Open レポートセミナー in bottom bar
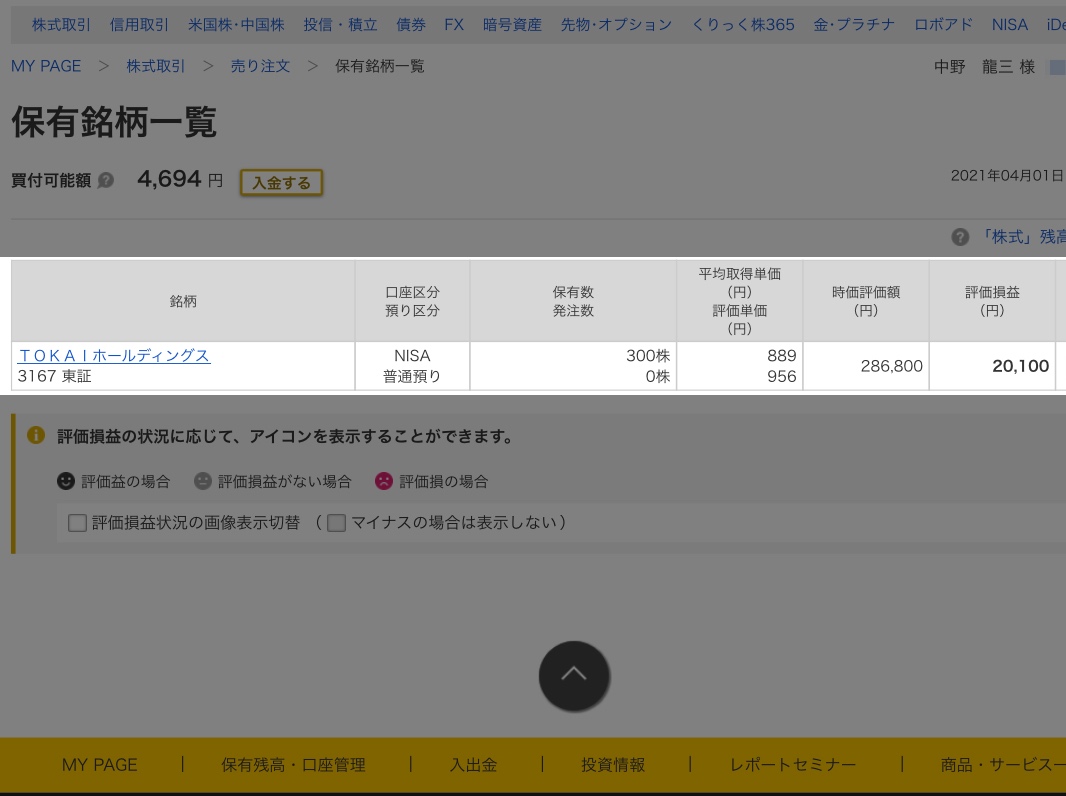Screen dimensions: 1066x796 coord(793,765)
